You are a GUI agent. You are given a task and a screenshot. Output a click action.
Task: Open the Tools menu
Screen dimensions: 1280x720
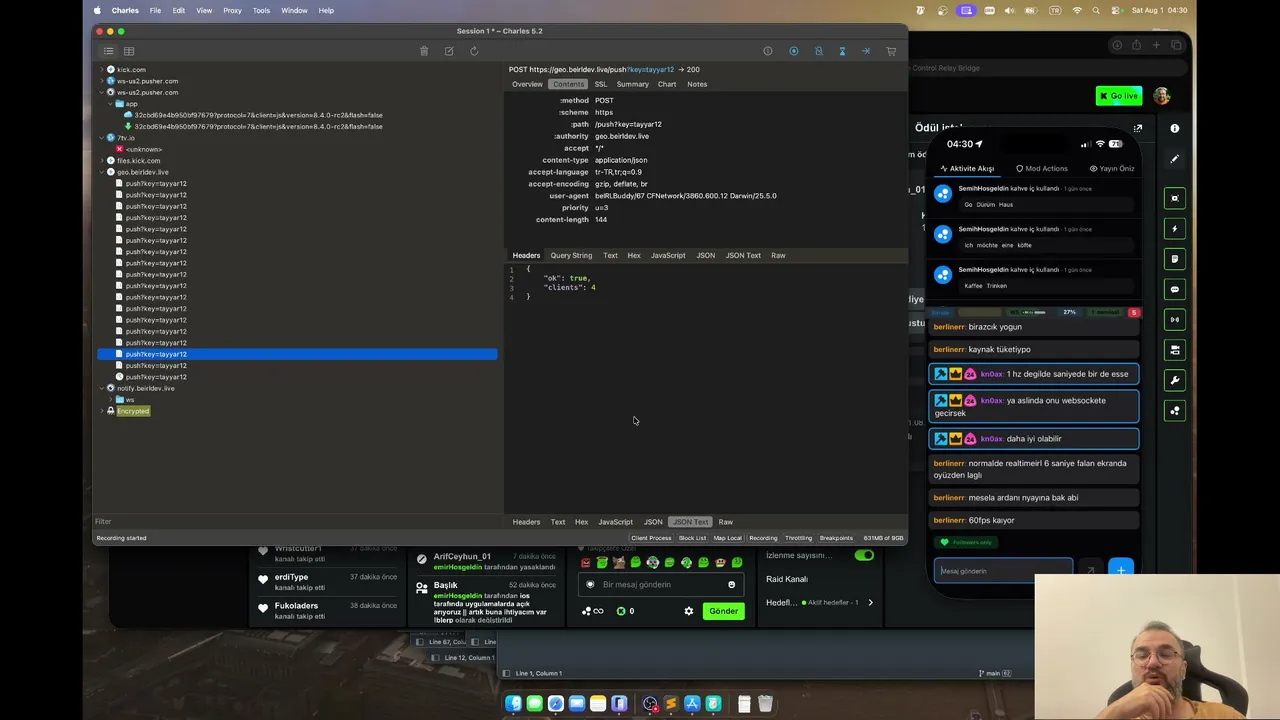point(261,10)
